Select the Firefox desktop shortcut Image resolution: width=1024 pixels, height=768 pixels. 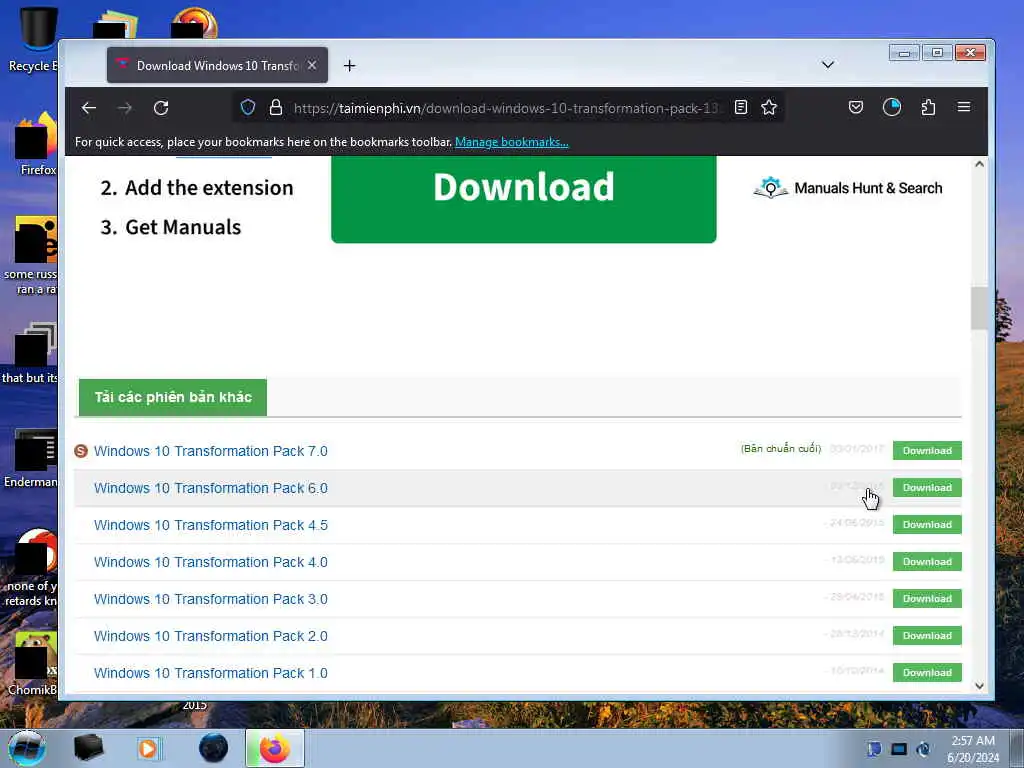point(36,145)
